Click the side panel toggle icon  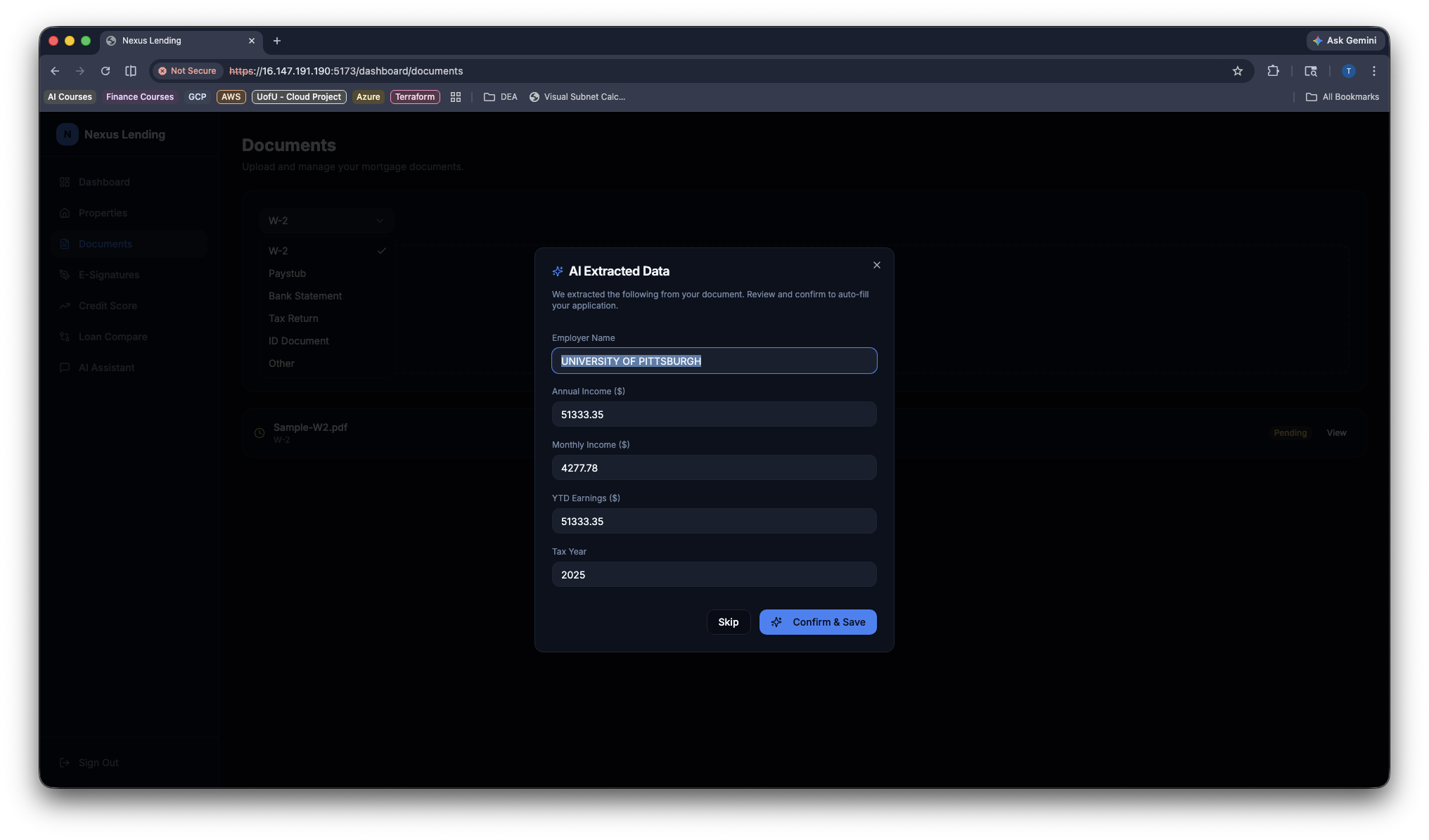pos(131,71)
